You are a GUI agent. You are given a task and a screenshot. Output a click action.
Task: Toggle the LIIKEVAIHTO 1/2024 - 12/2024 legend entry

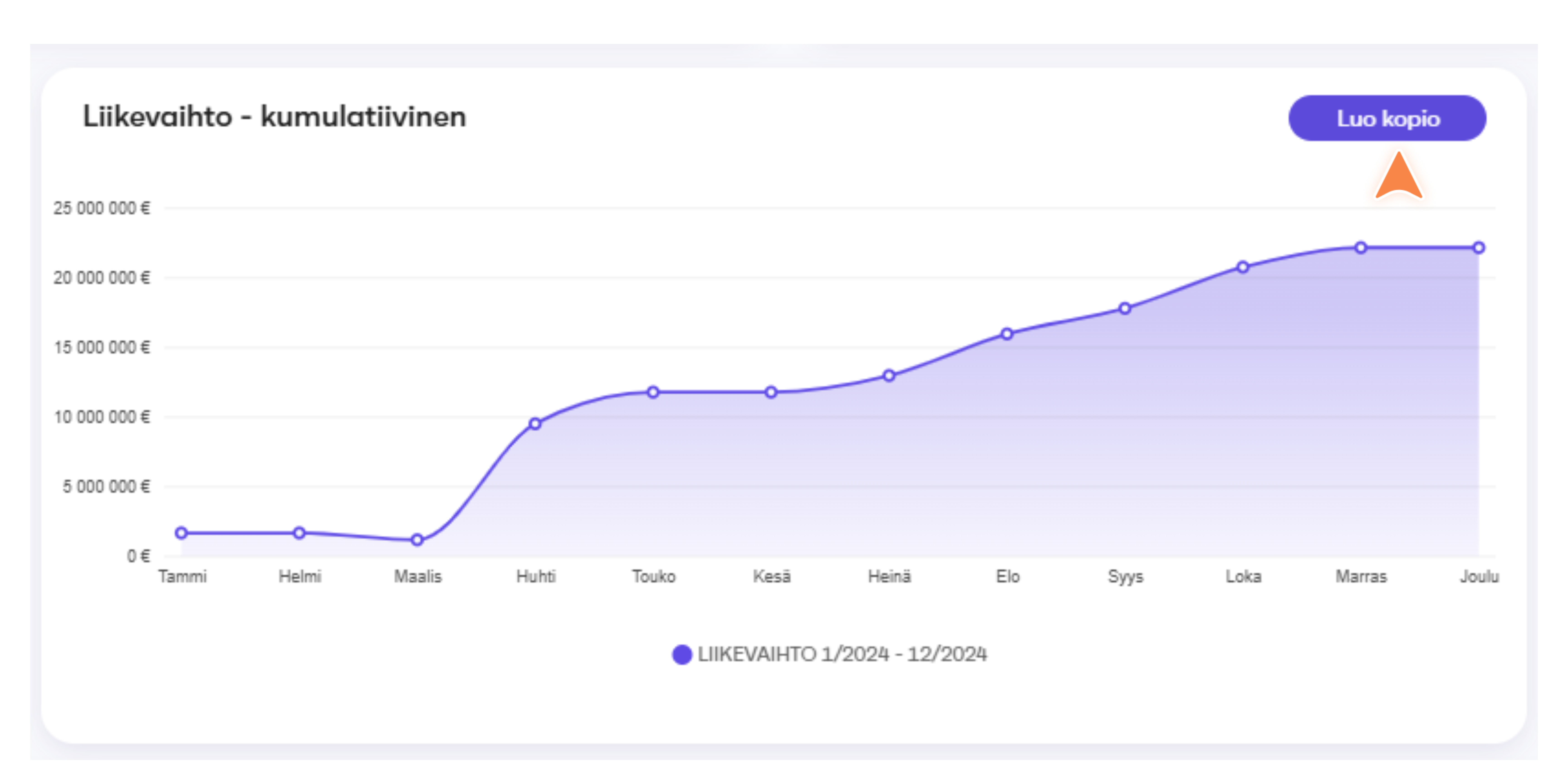pos(830,654)
